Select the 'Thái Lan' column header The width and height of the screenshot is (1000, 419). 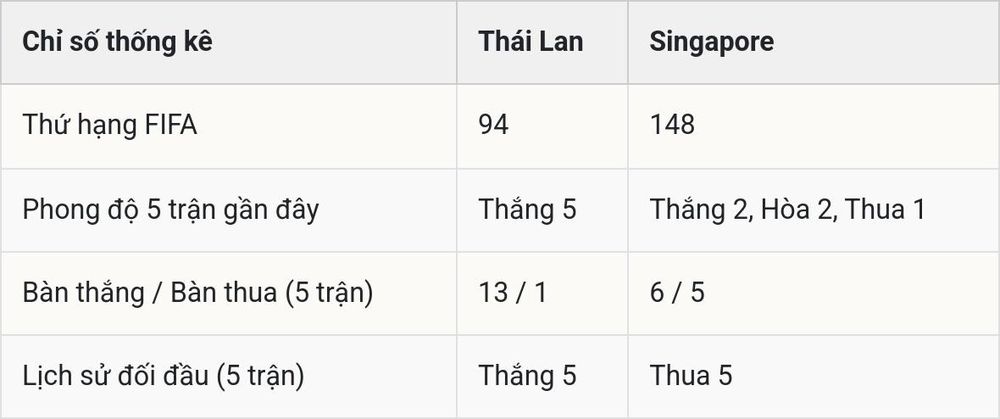click(531, 41)
